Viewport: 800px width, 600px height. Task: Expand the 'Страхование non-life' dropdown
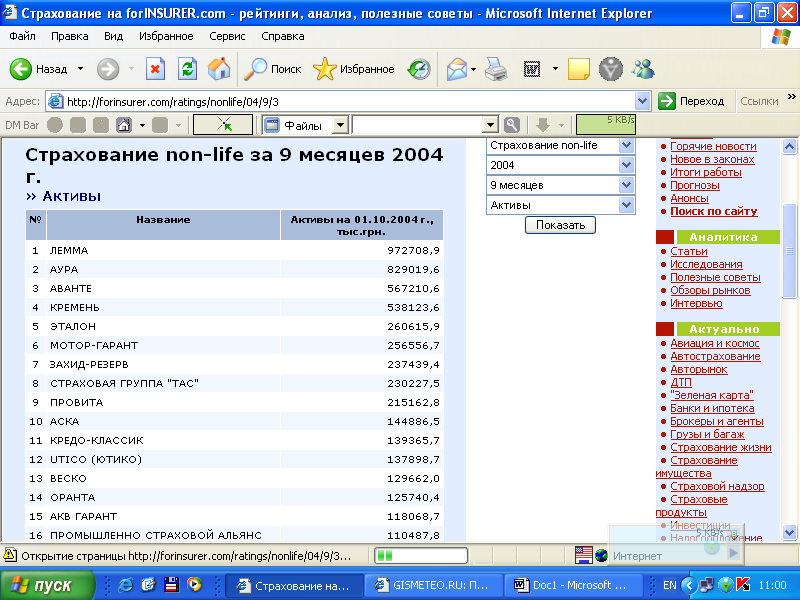(627, 145)
